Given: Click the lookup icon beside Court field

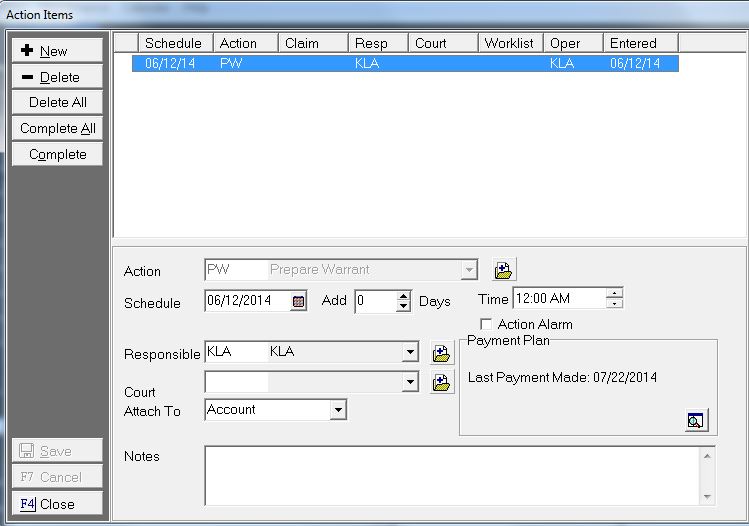Looking at the screenshot, I should pos(441,382).
